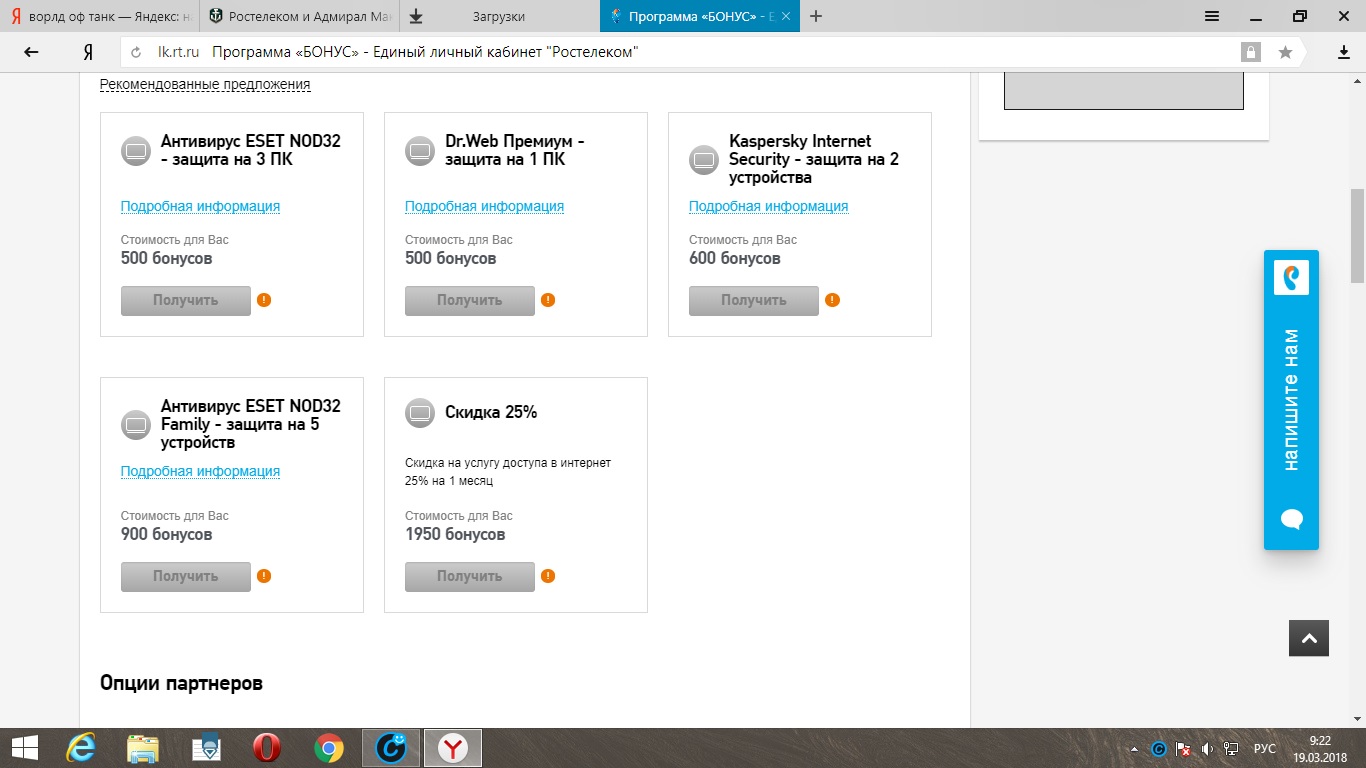Switch to the ворлд оф танк Яндекс tab
1366x768 pixels.
(x=100, y=16)
